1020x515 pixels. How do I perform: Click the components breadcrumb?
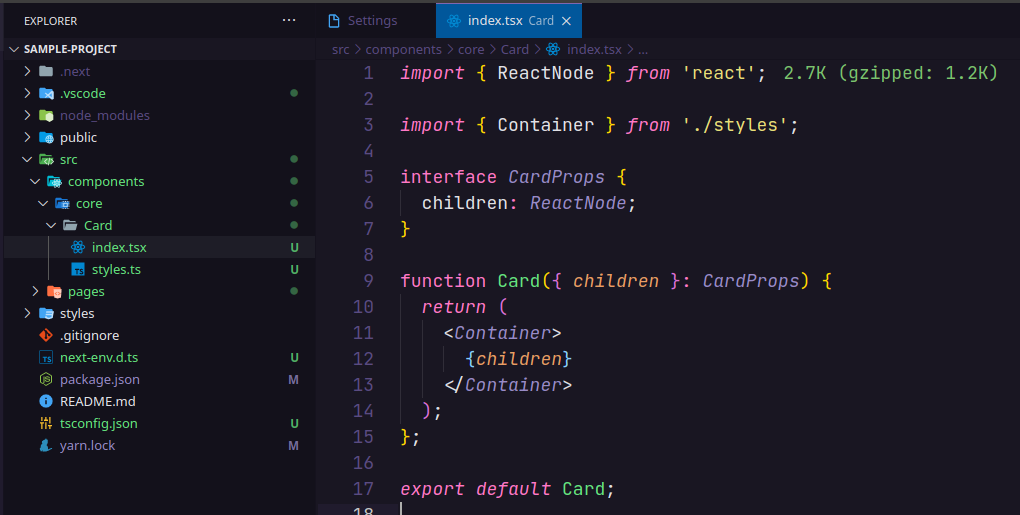(403, 49)
